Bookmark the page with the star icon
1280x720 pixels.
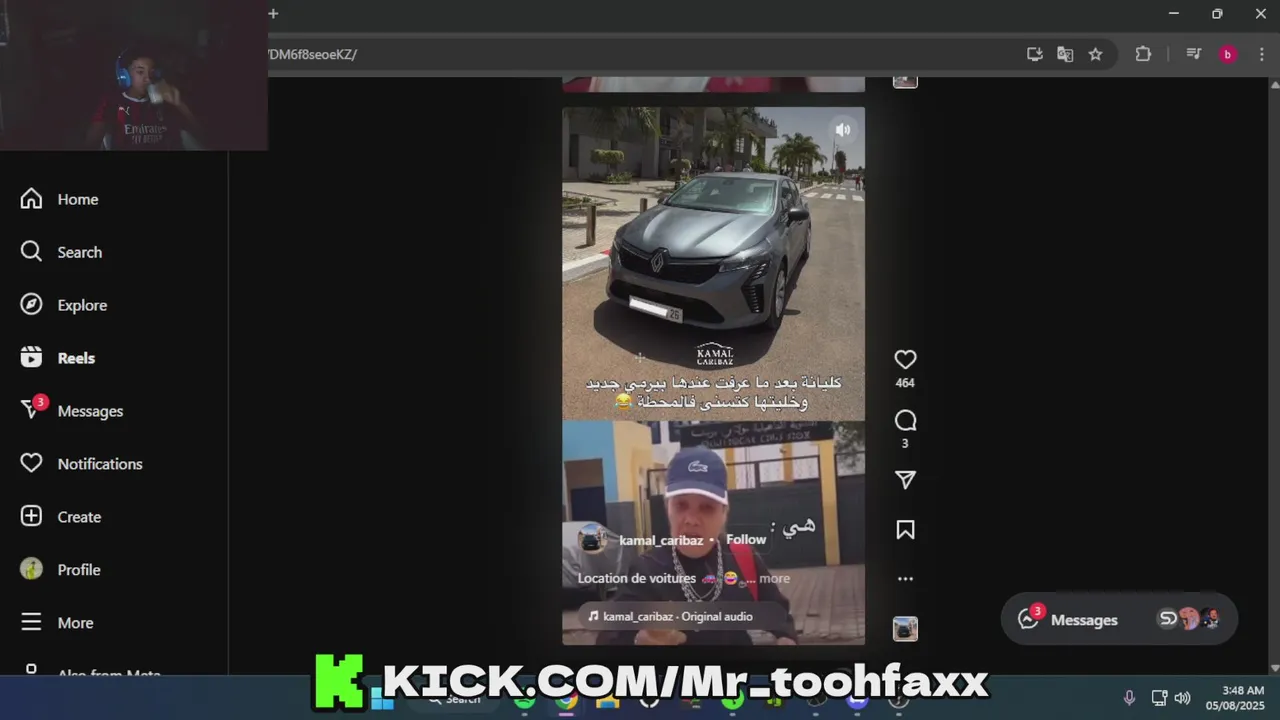1096,54
